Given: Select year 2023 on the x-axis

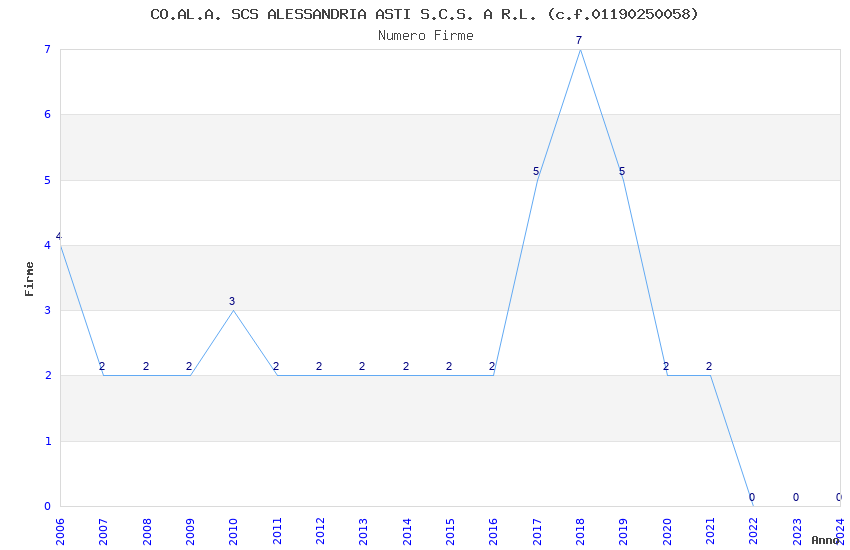Looking at the screenshot, I should point(797,531).
